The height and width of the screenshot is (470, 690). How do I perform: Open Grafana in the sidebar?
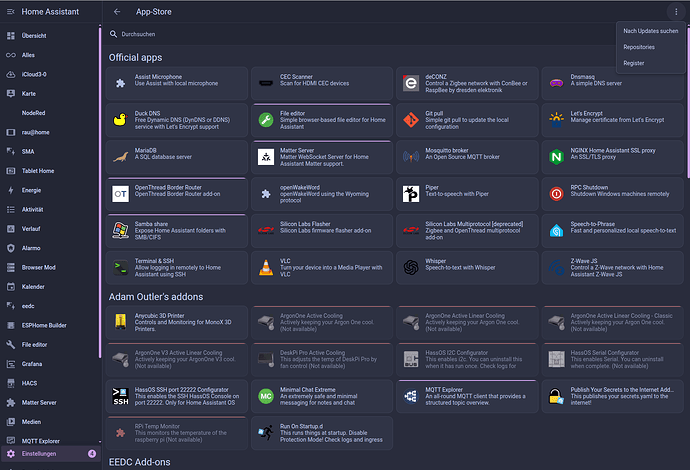[51, 364]
